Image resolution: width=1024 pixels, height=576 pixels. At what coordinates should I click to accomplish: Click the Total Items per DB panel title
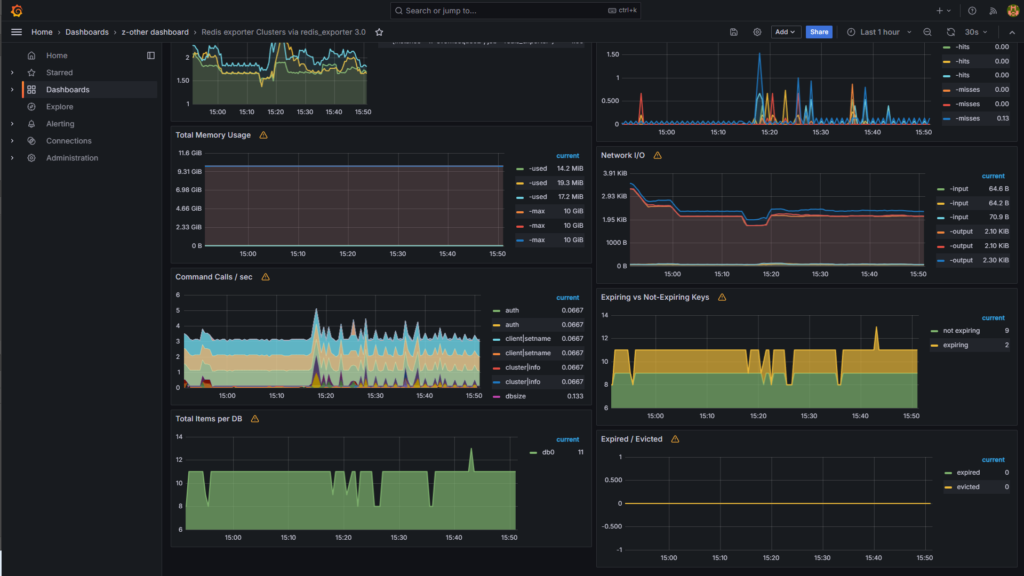click(x=209, y=419)
